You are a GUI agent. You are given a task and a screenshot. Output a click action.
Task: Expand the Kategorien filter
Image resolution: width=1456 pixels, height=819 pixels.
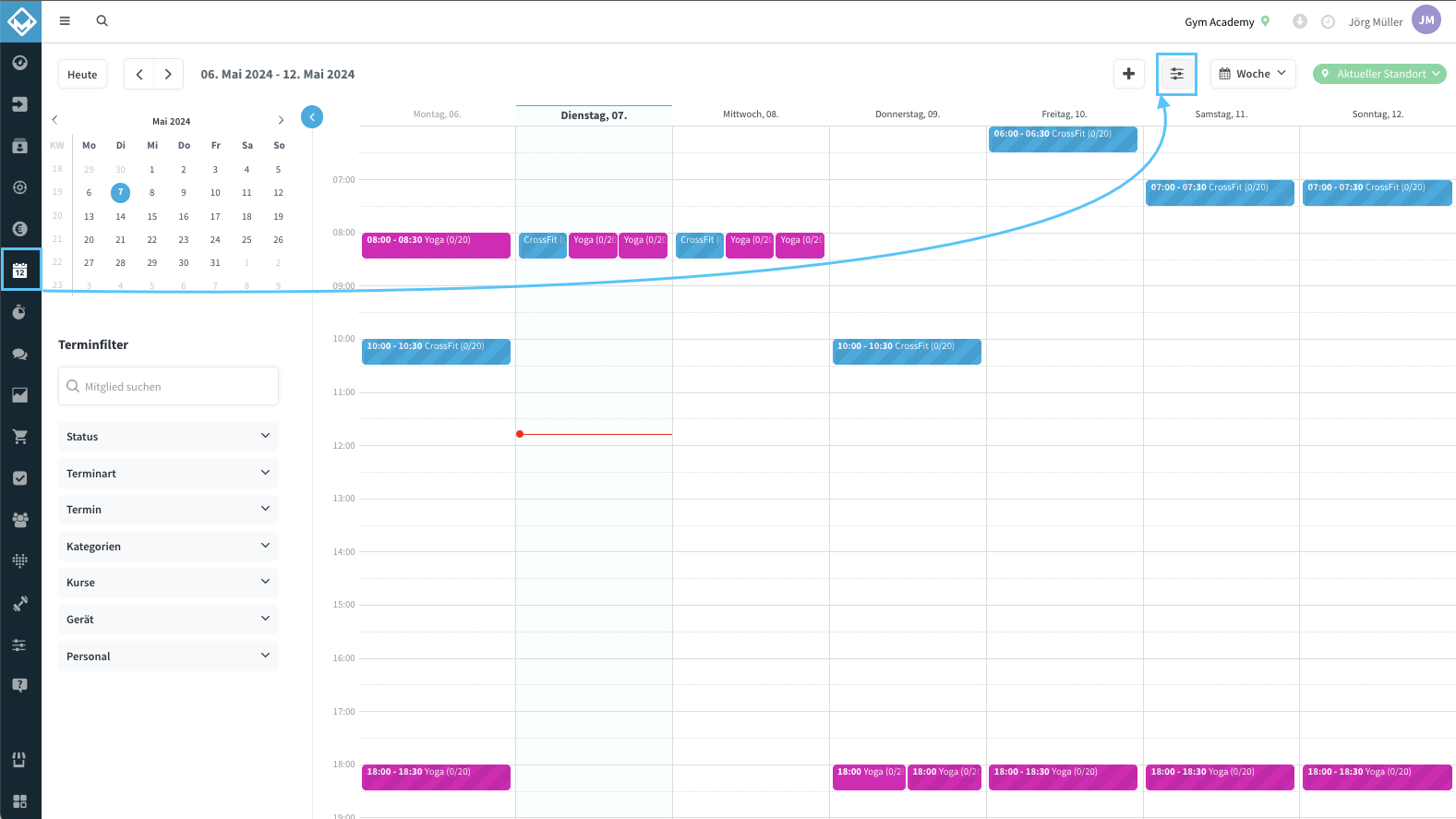point(168,547)
